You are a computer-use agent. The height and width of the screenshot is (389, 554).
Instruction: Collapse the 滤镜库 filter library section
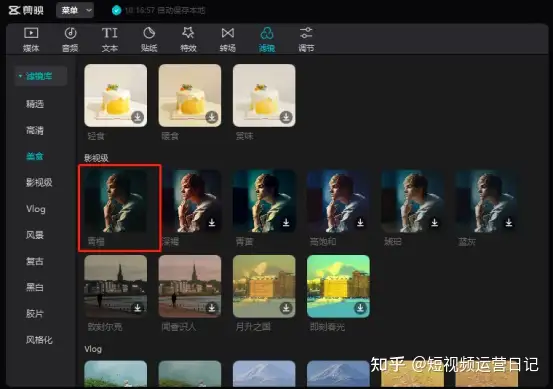tap(41, 76)
